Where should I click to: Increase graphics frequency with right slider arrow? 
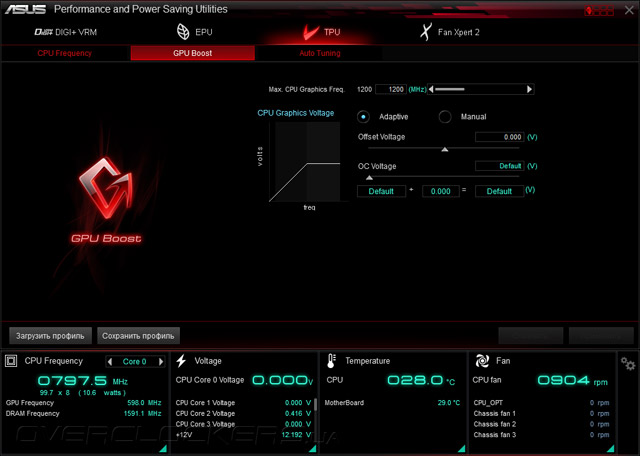coord(529,89)
